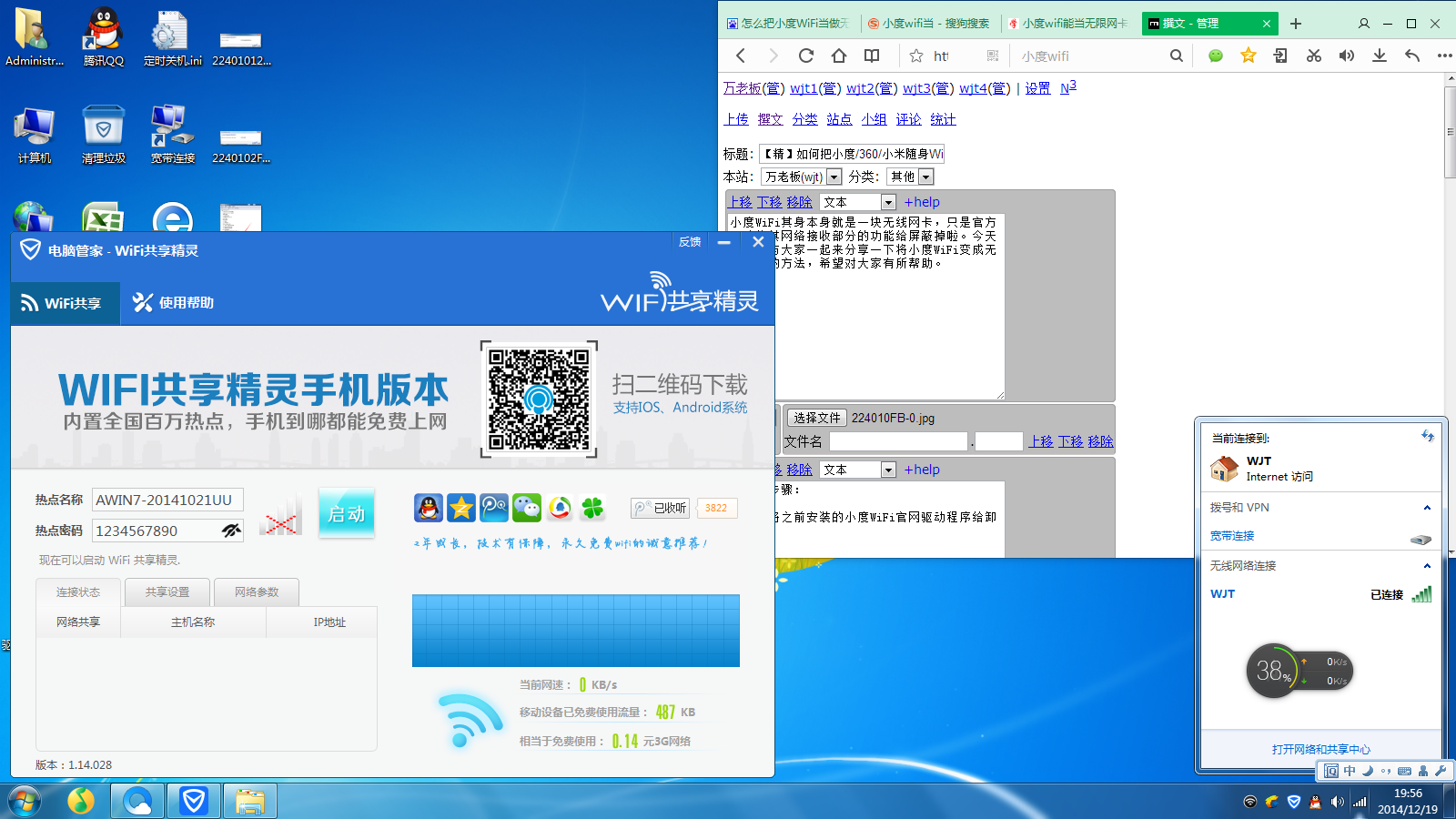Click the 启动 start button
1456x819 pixels.
[x=347, y=513]
